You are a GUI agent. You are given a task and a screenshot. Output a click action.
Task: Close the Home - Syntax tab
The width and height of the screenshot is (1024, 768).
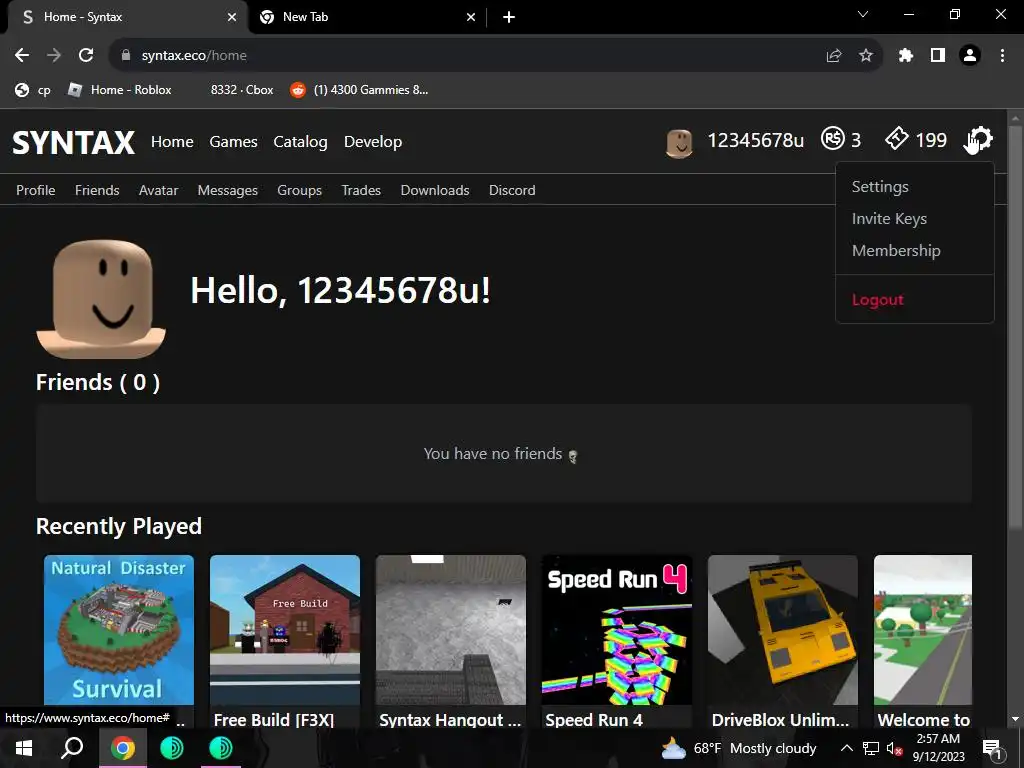coord(232,17)
